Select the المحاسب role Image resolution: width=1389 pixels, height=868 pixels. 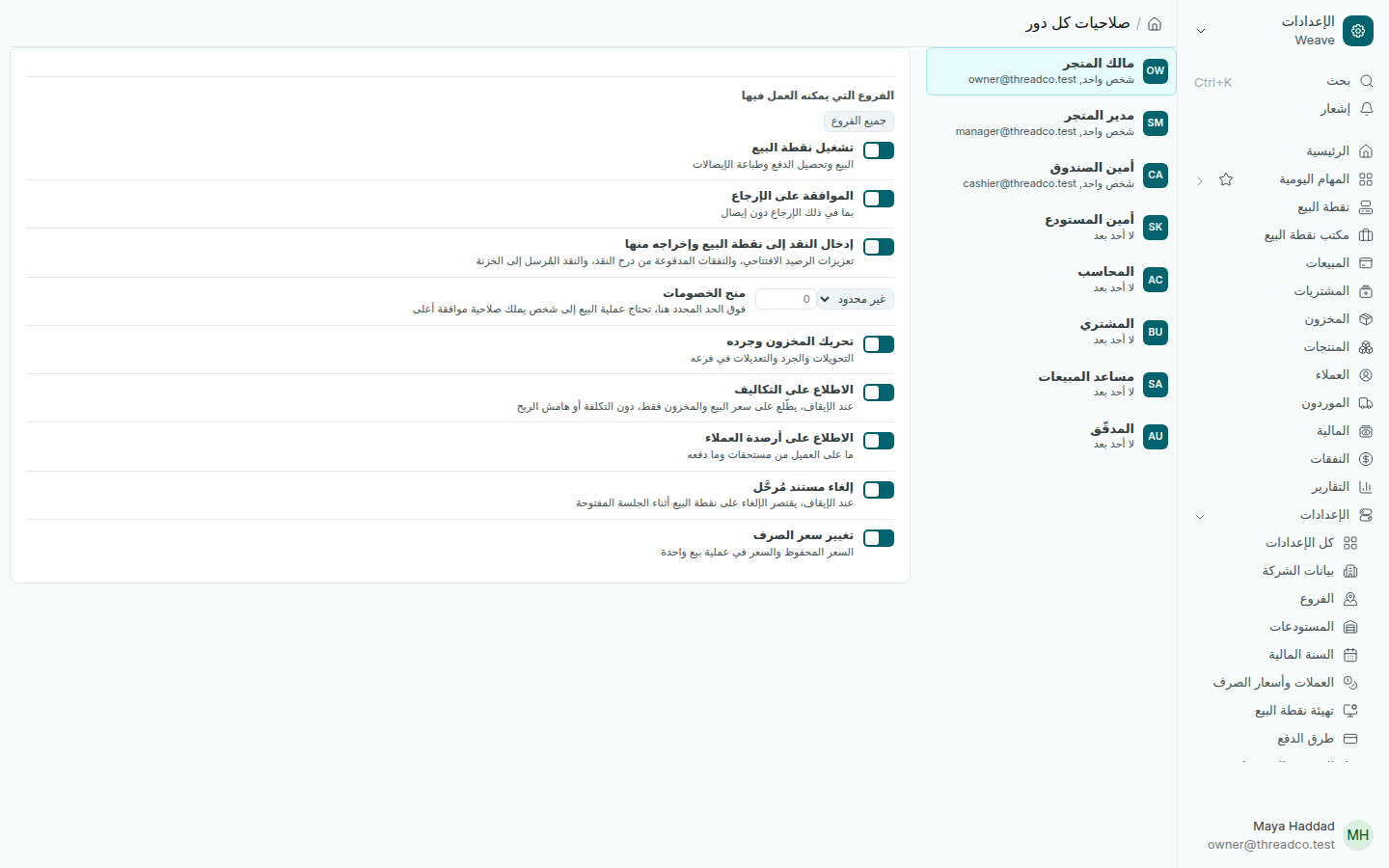click(x=1051, y=280)
